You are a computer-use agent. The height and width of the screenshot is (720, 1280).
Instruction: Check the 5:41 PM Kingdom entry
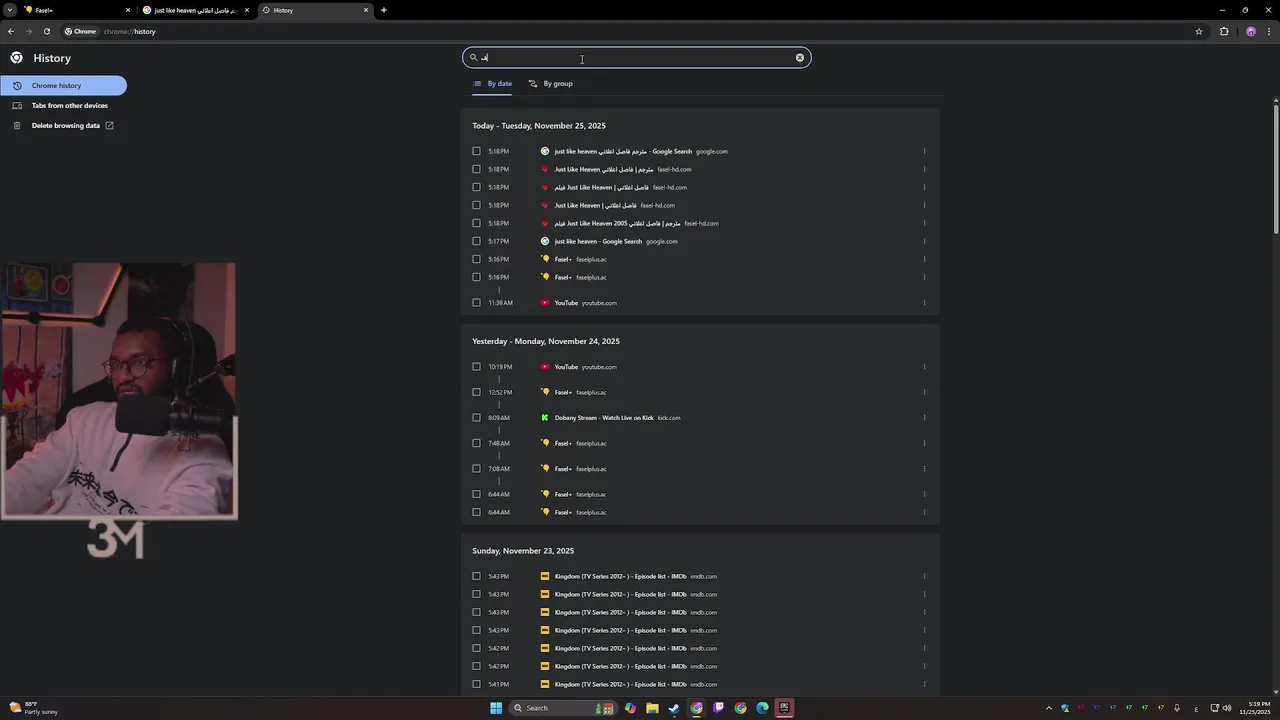tap(476, 685)
